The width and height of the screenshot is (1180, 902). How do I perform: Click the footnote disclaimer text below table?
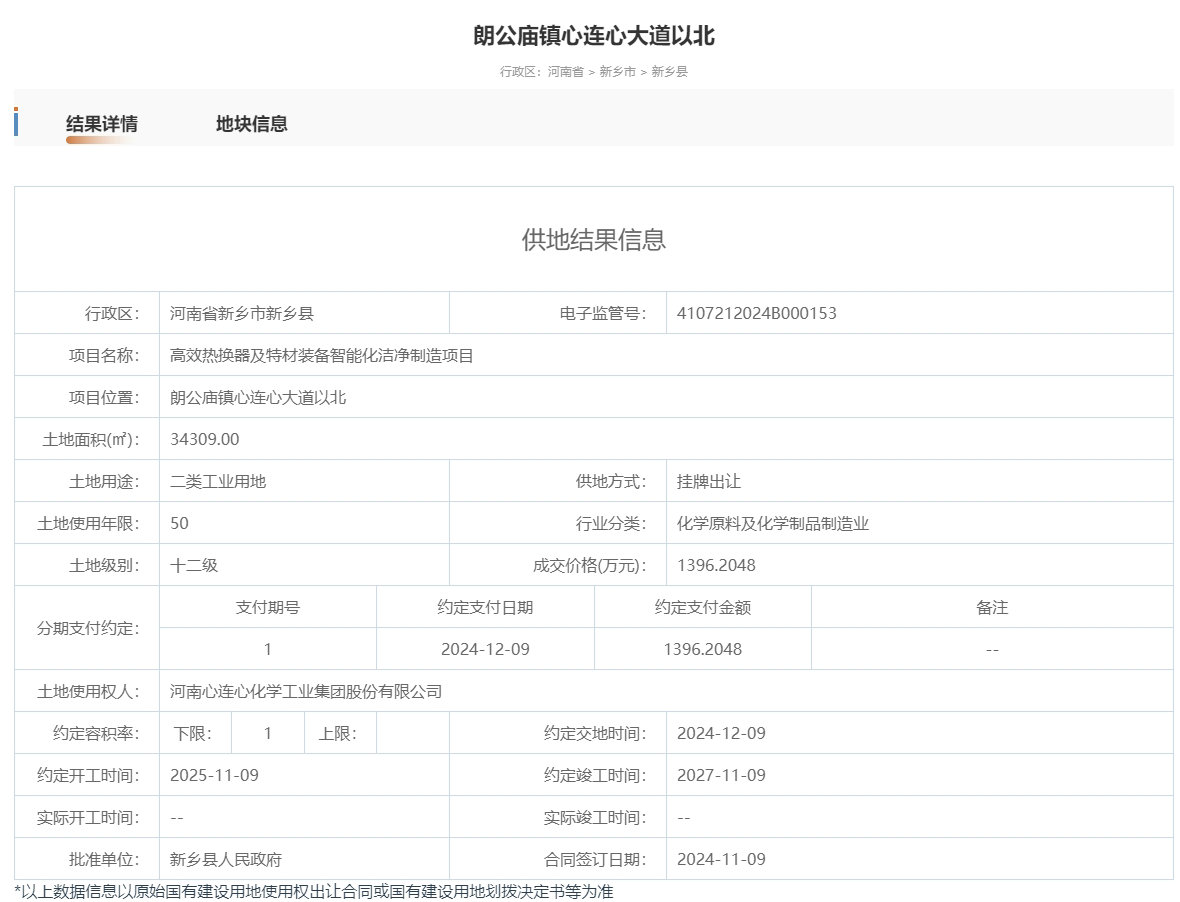point(314,891)
